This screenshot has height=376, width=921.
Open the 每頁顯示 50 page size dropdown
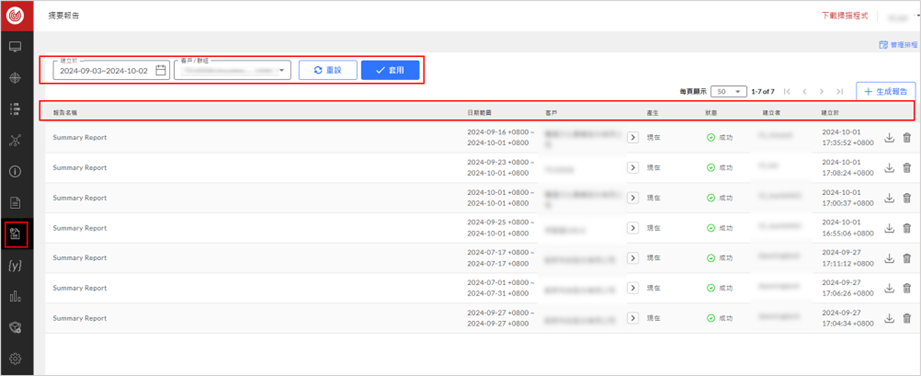[x=728, y=92]
